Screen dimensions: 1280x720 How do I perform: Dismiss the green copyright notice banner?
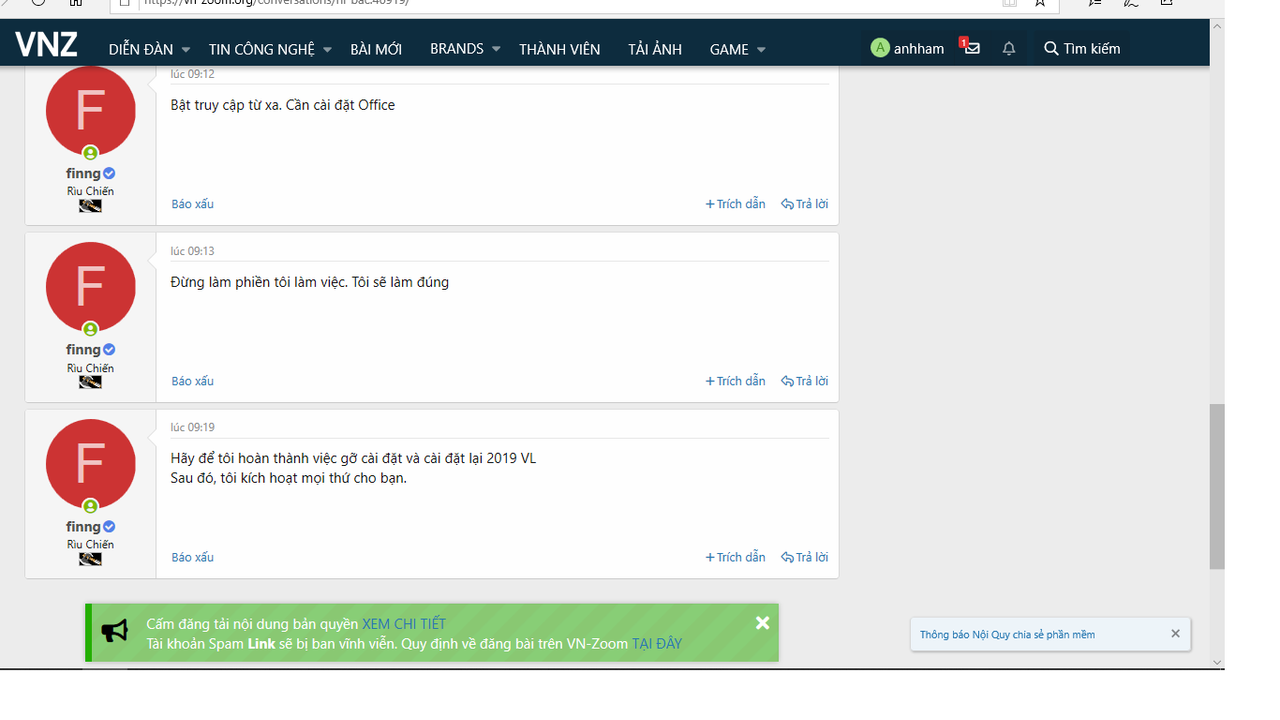[x=762, y=623]
